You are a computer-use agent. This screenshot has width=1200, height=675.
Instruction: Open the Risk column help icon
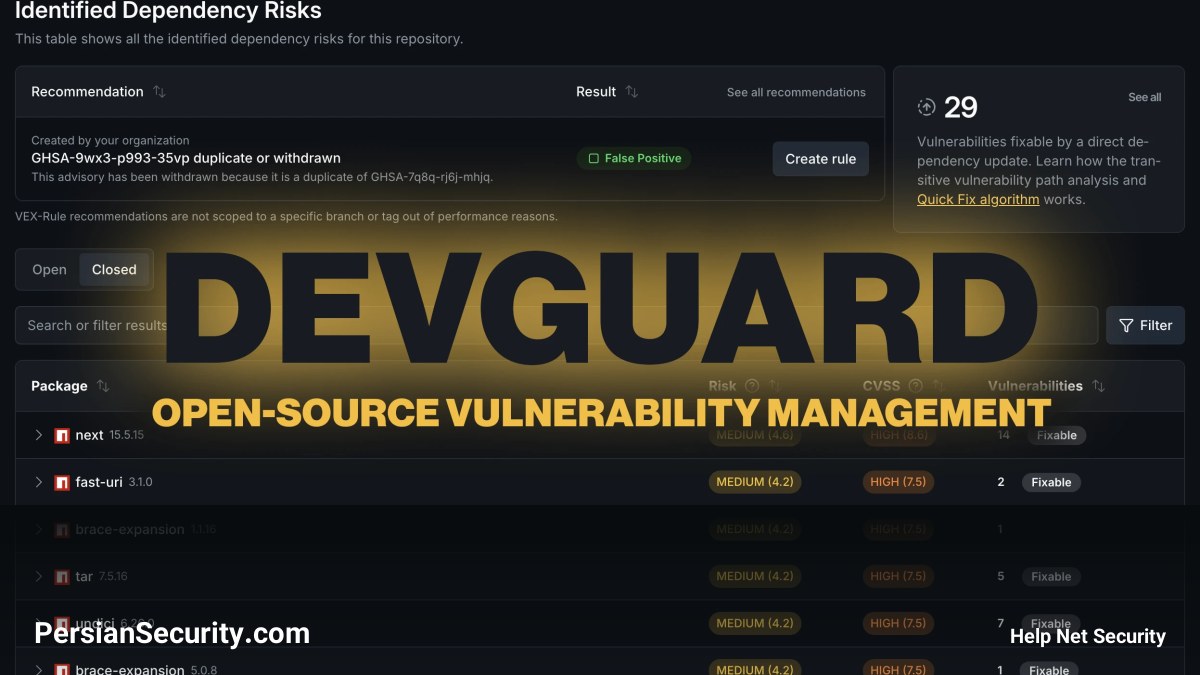coord(751,386)
